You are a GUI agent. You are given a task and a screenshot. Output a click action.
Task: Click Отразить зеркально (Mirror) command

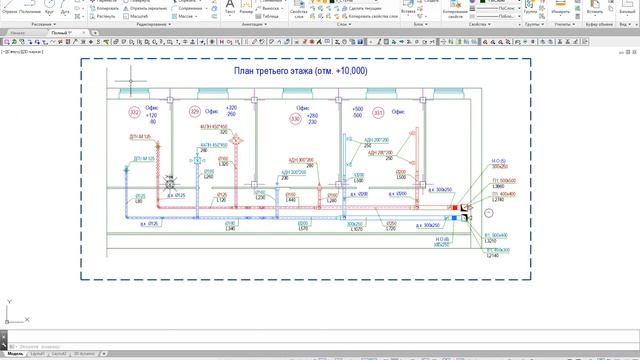[x=145, y=8]
